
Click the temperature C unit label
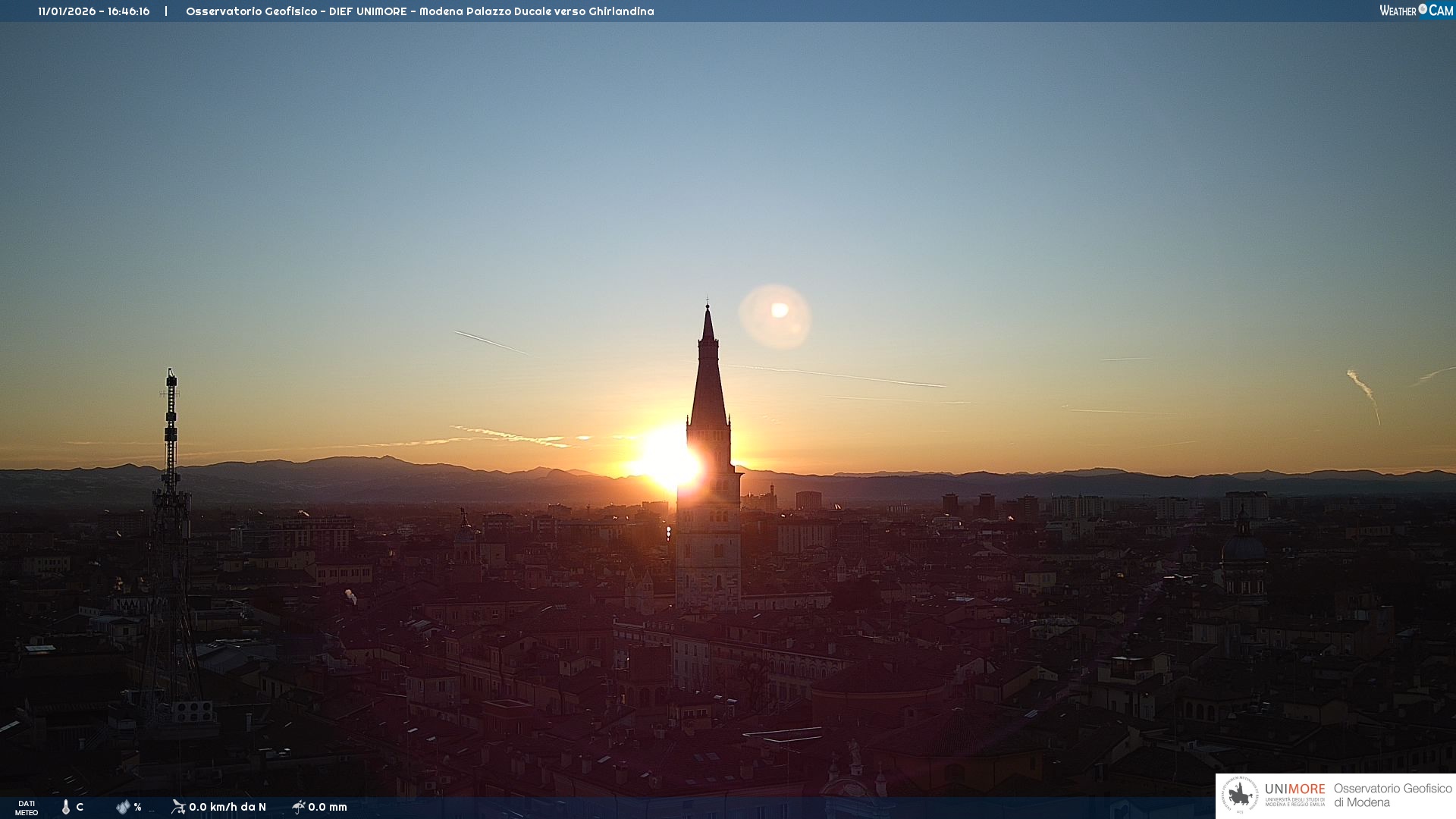coord(80,807)
